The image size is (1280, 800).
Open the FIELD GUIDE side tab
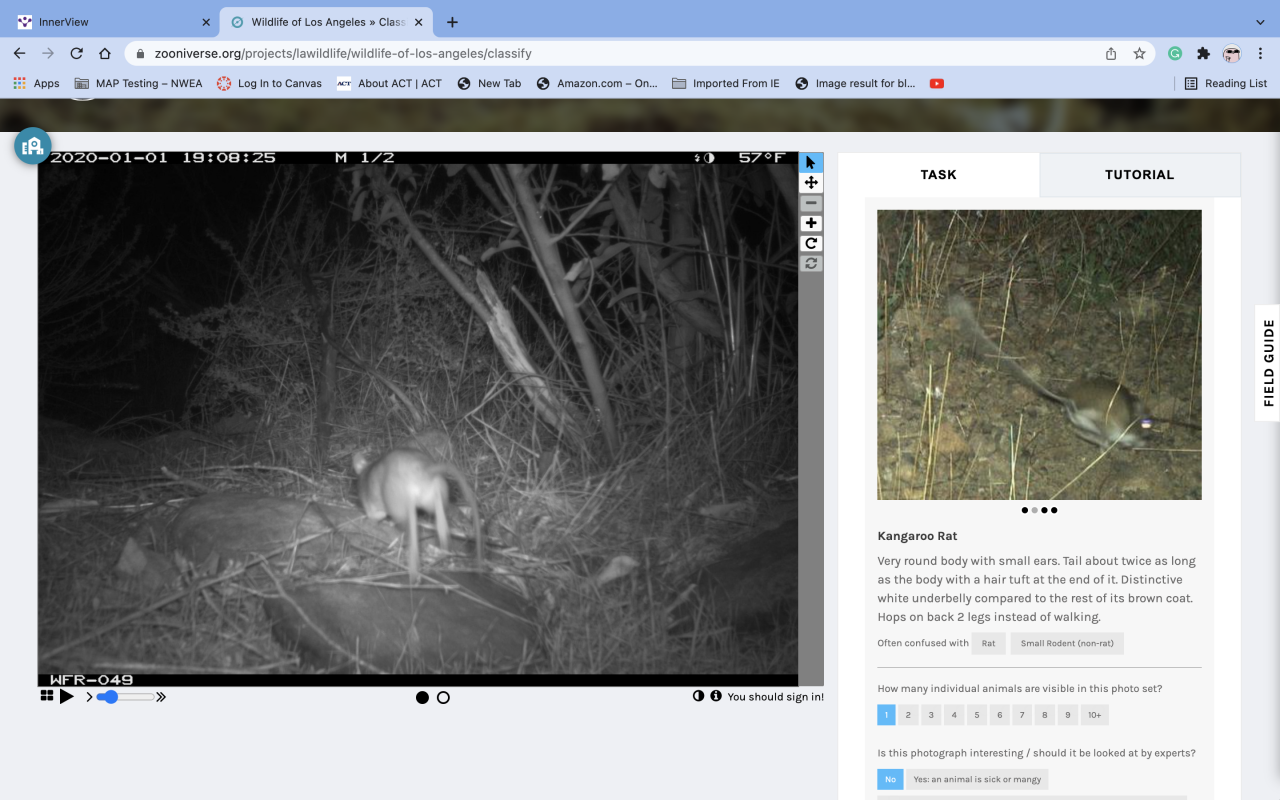(1268, 363)
